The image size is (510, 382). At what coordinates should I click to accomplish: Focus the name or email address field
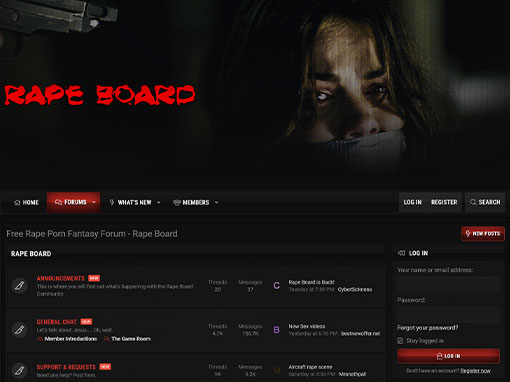pos(448,285)
